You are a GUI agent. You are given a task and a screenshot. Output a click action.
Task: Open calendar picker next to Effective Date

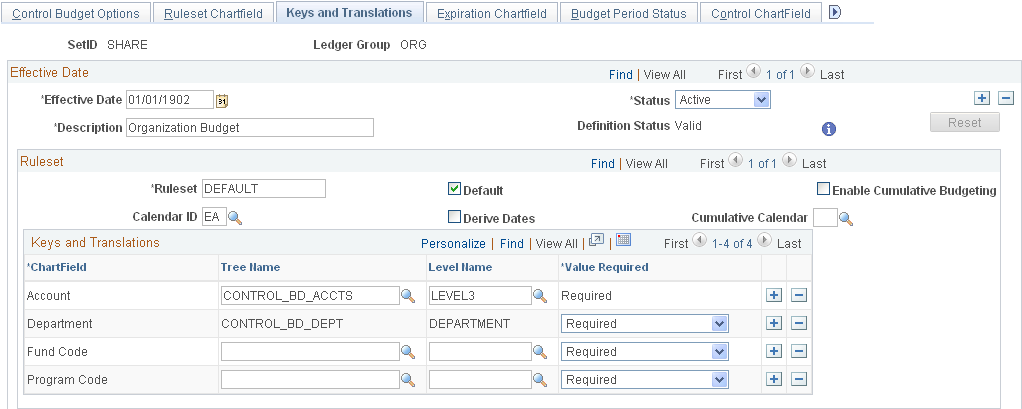[x=222, y=100]
